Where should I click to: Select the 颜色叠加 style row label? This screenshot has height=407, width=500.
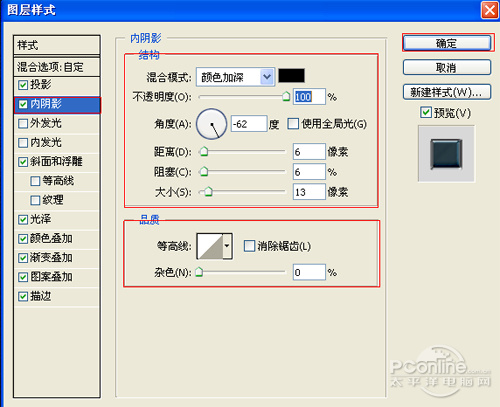(x=51, y=238)
